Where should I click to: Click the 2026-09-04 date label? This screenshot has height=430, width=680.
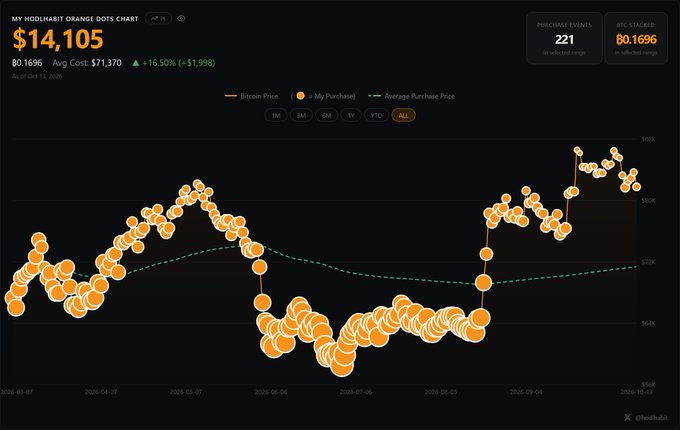click(526, 392)
